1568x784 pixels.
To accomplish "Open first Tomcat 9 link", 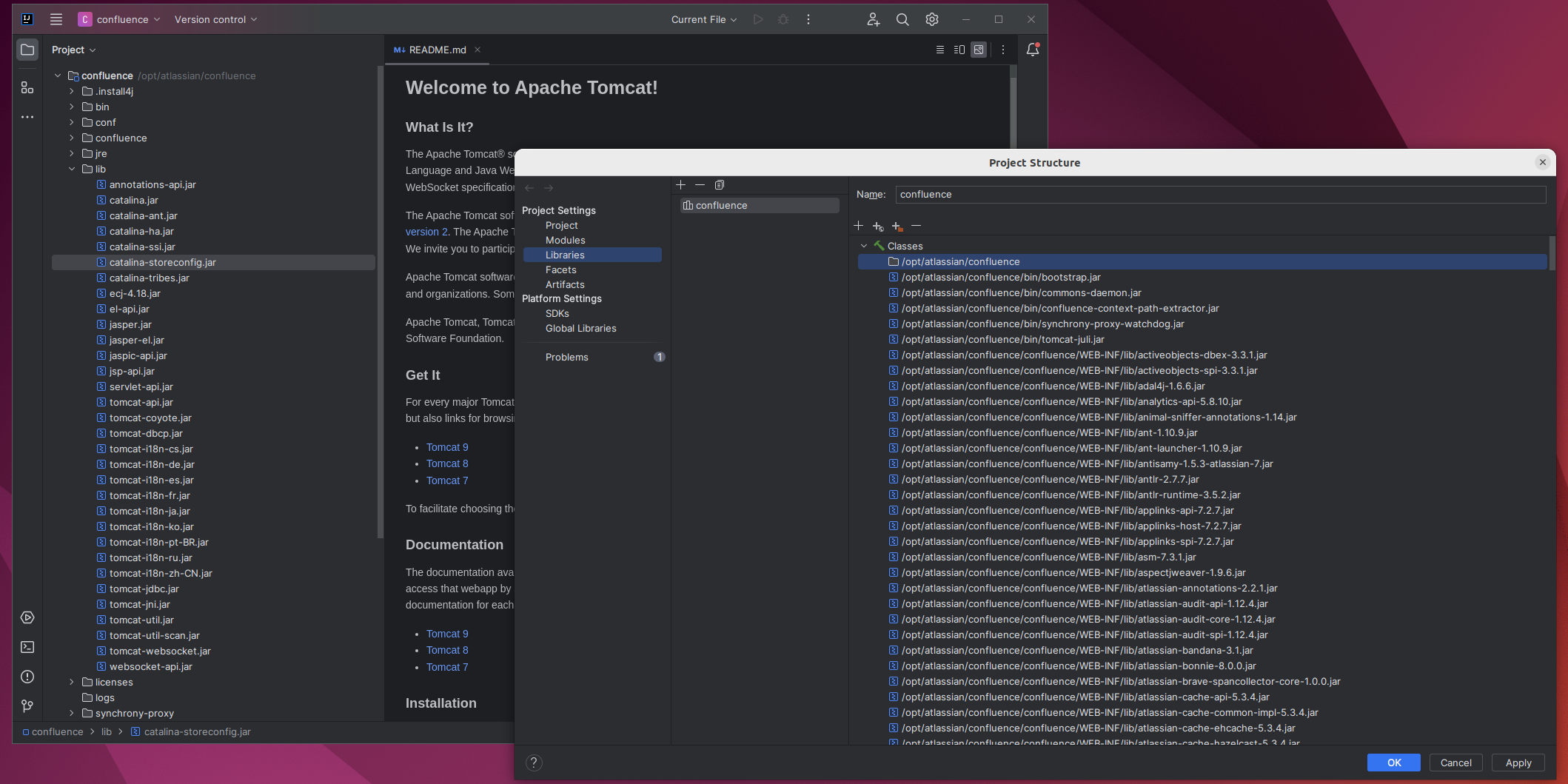I will click(x=447, y=447).
